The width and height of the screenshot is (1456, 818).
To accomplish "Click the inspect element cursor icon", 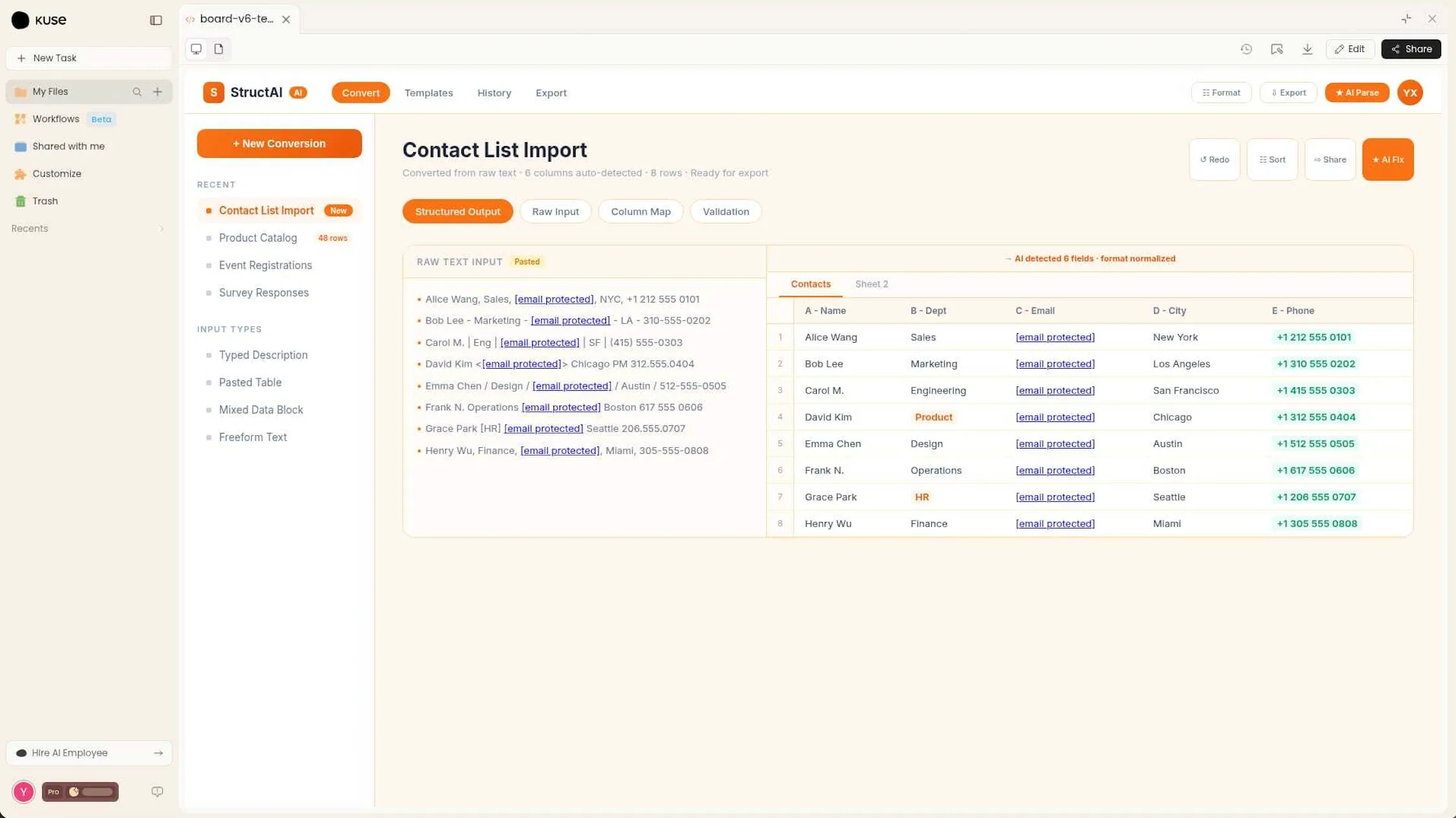I will click(1276, 49).
